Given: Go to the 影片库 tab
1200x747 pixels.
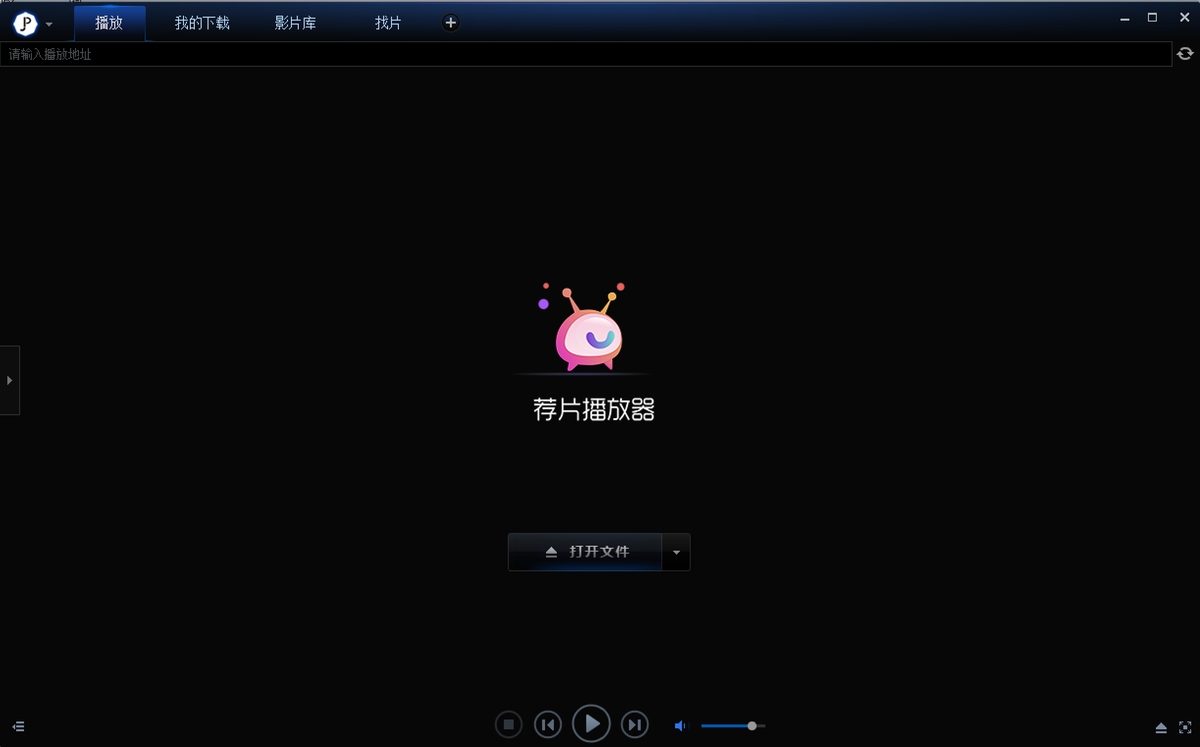Looking at the screenshot, I should tap(295, 23).
